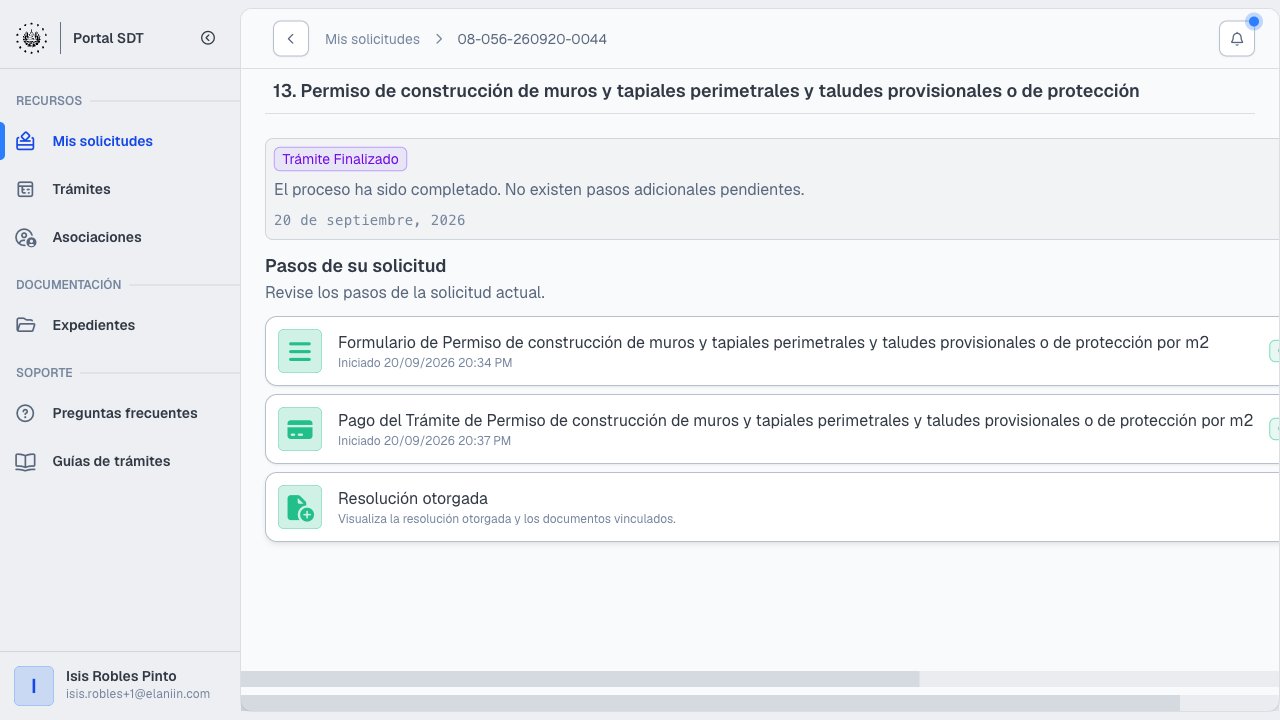Click the Resolución otorgada document icon

(300, 507)
